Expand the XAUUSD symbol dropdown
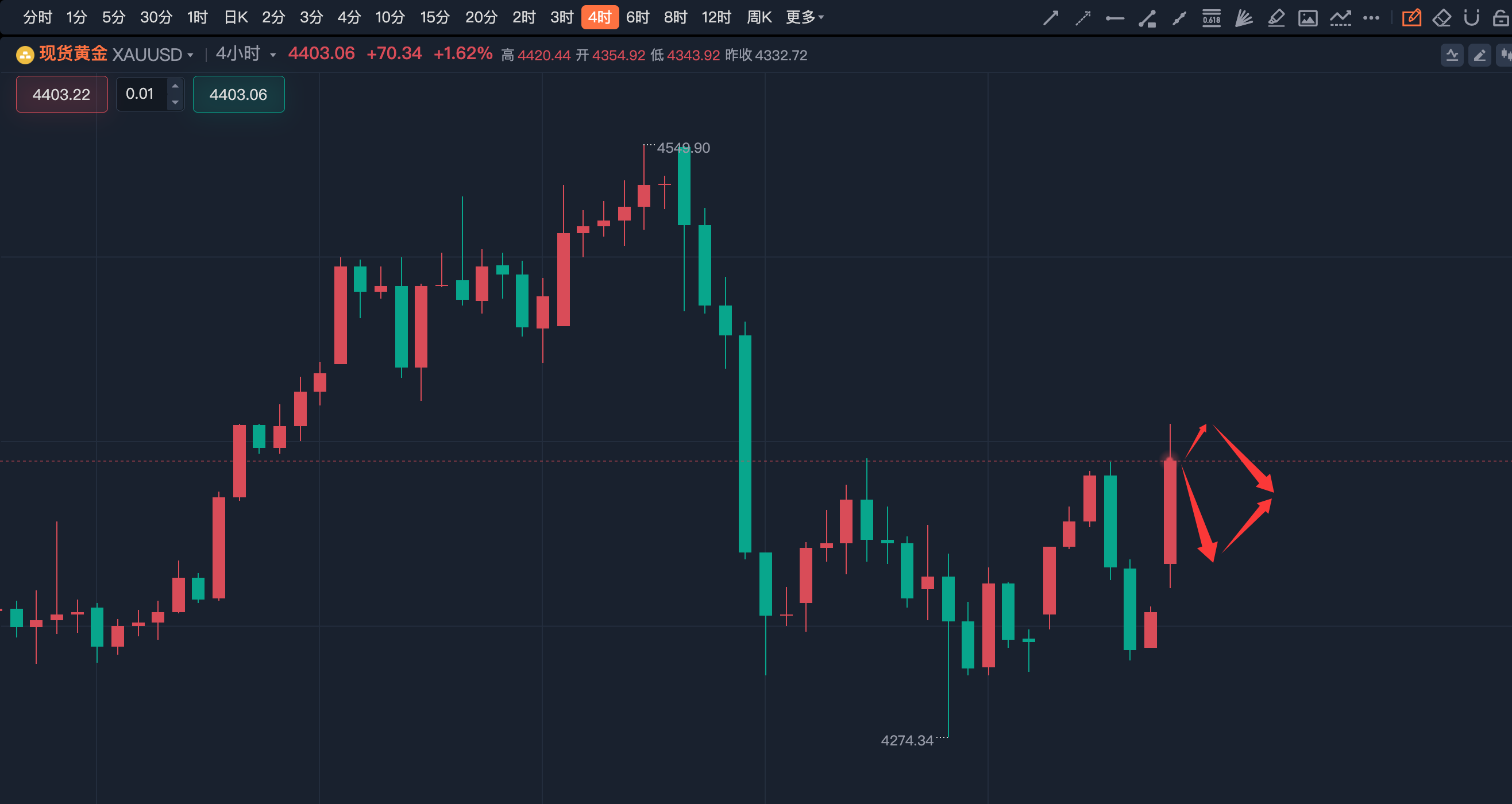Image resolution: width=1512 pixels, height=804 pixels. [190, 55]
